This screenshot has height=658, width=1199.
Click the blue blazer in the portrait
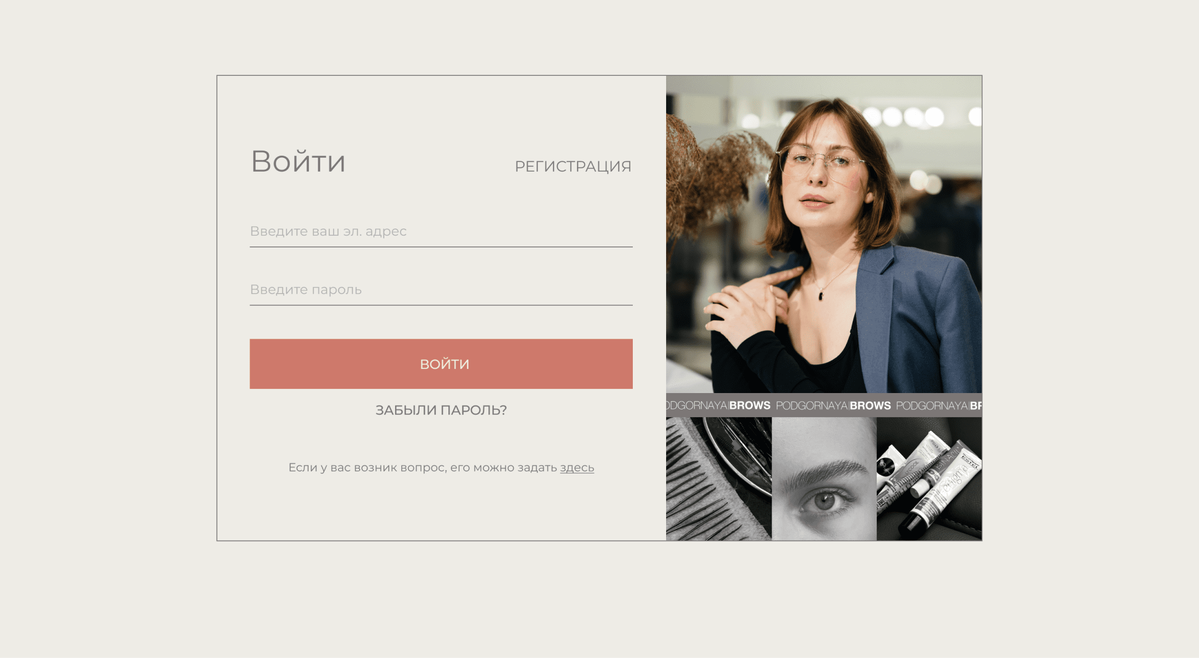pyautogui.click(x=918, y=319)
